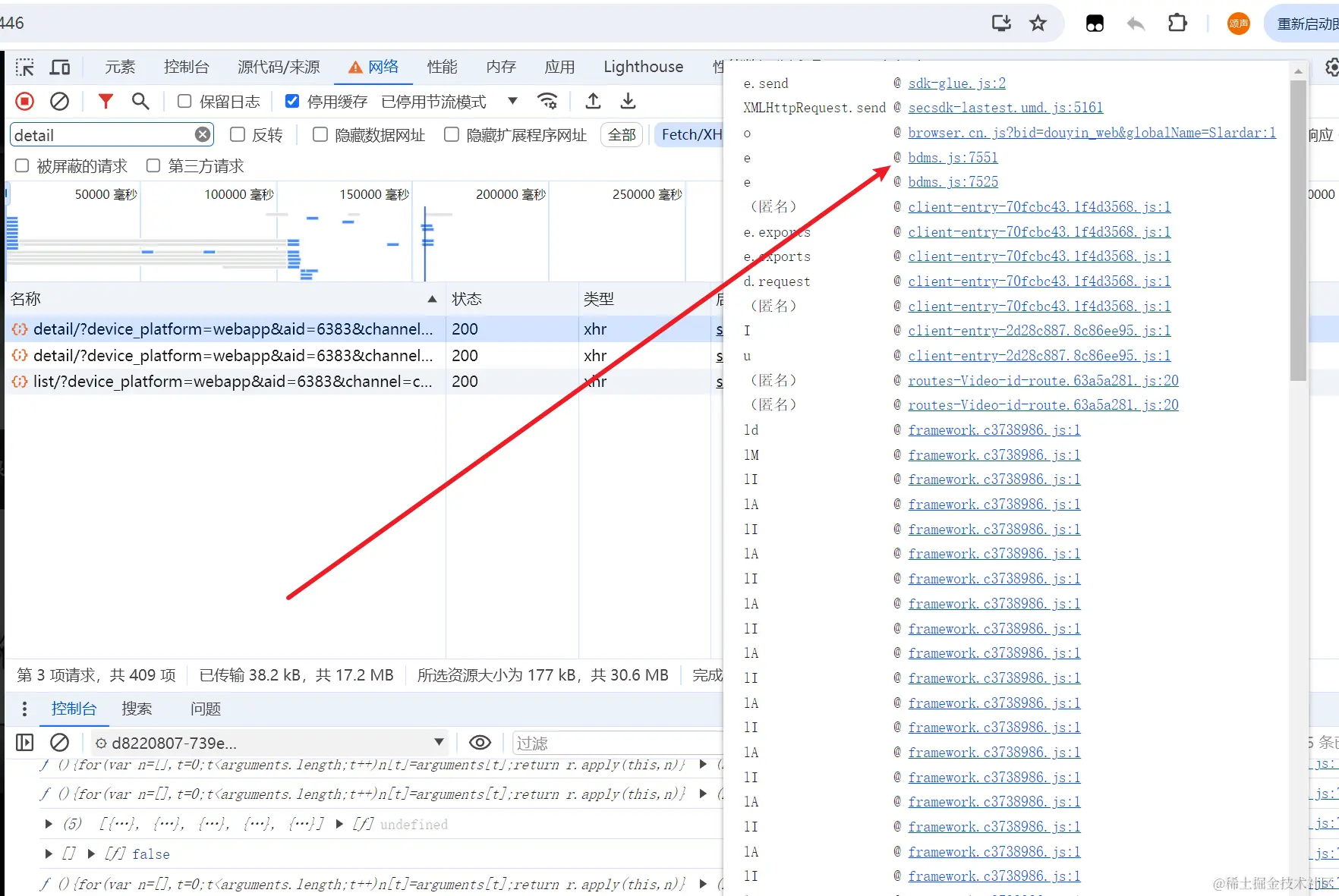This screenshot has width=1339, height=896.
Task: Bookmark this page star icon
Action: (1038, 24)
